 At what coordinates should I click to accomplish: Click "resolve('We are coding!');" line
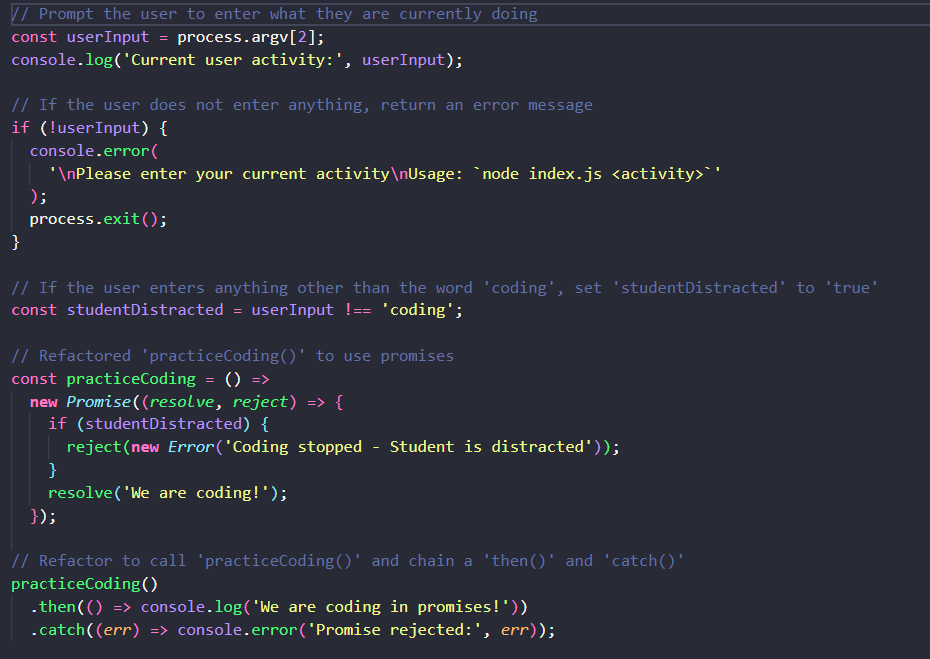pos(168,494)
